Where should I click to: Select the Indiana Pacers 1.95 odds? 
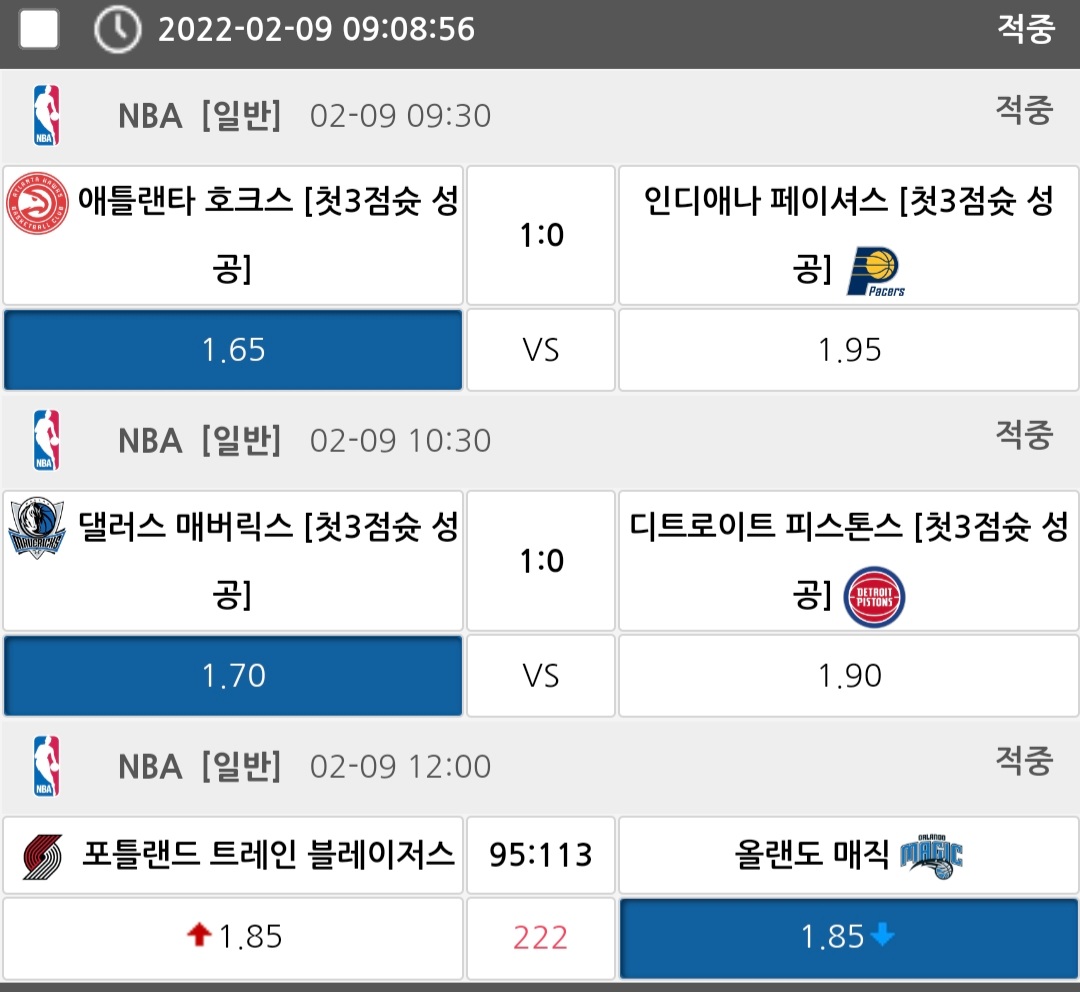click(x=849, y=350)
